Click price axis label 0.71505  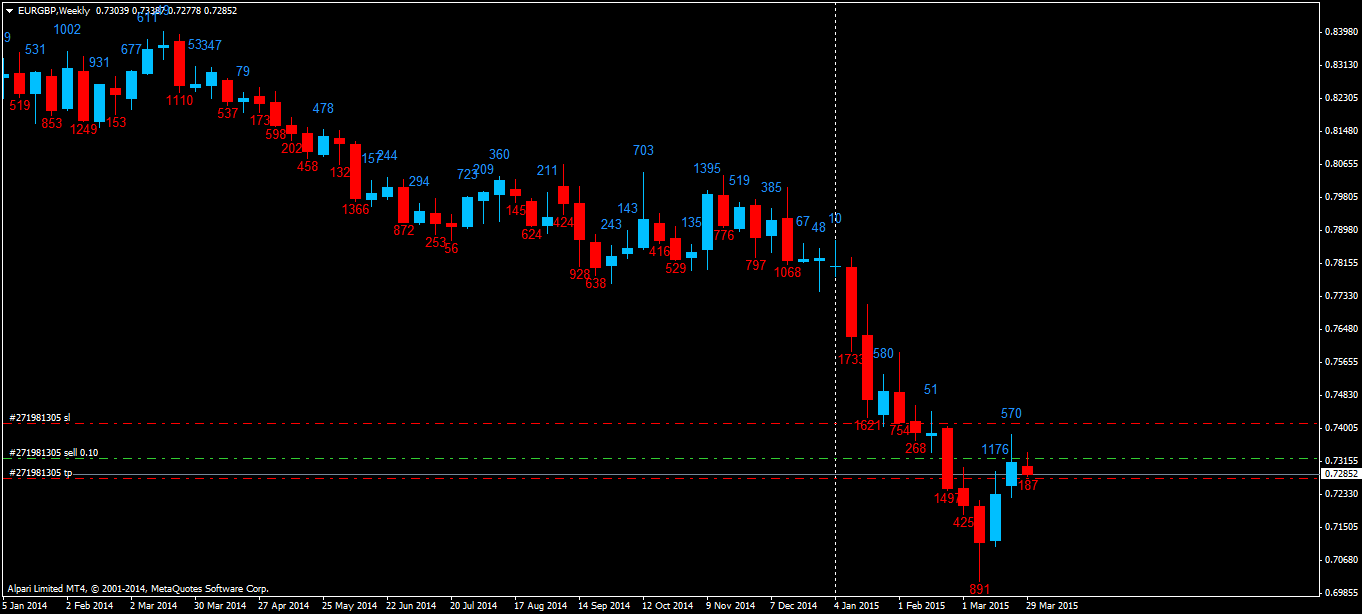coord(1341,527)
